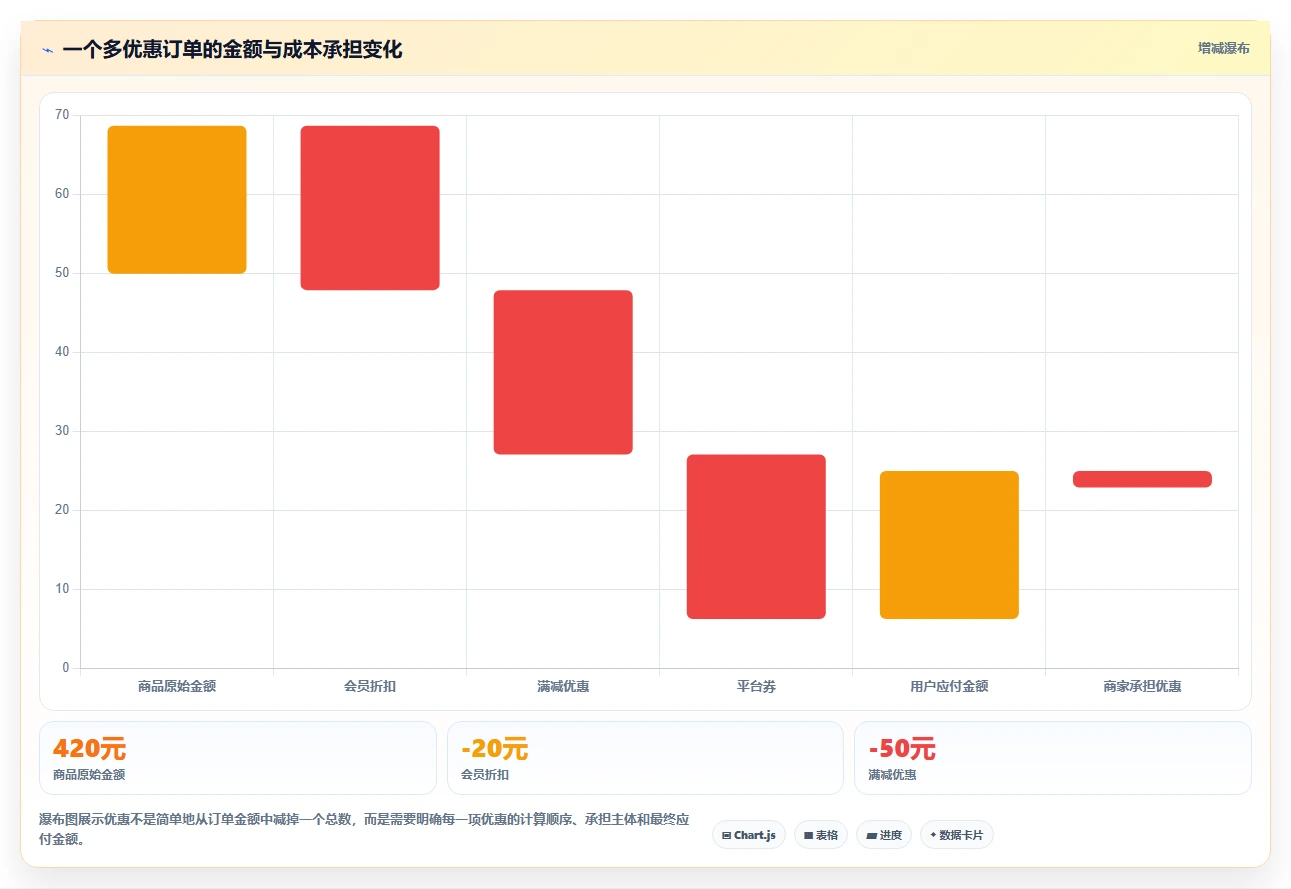
Task: Click the y-axis value 70
Action: (62, 115)
